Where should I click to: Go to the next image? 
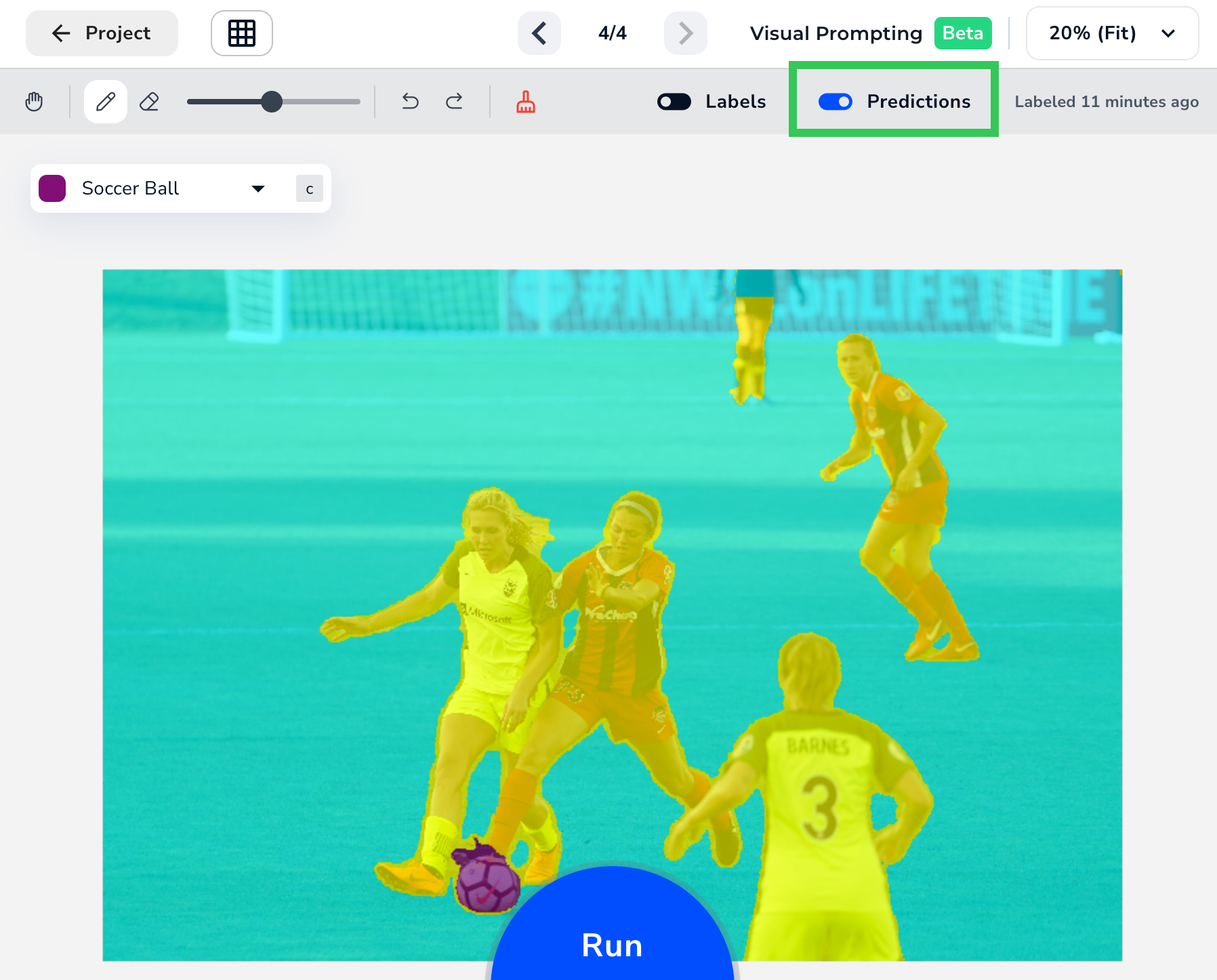(686, 33)
